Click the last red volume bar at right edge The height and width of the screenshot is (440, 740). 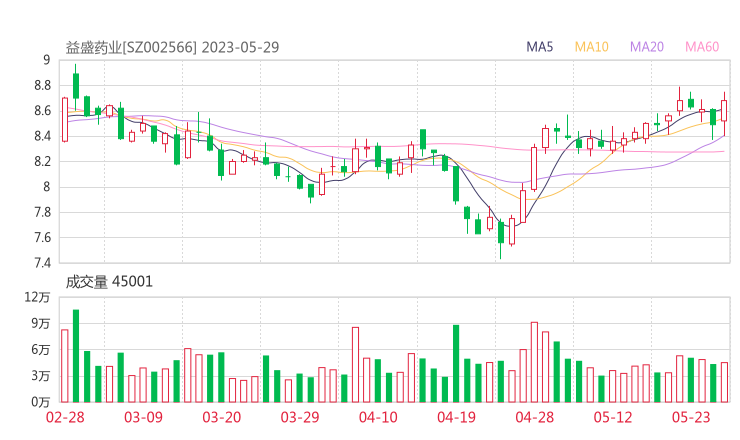pyautogui.click(x=724, y=382)
